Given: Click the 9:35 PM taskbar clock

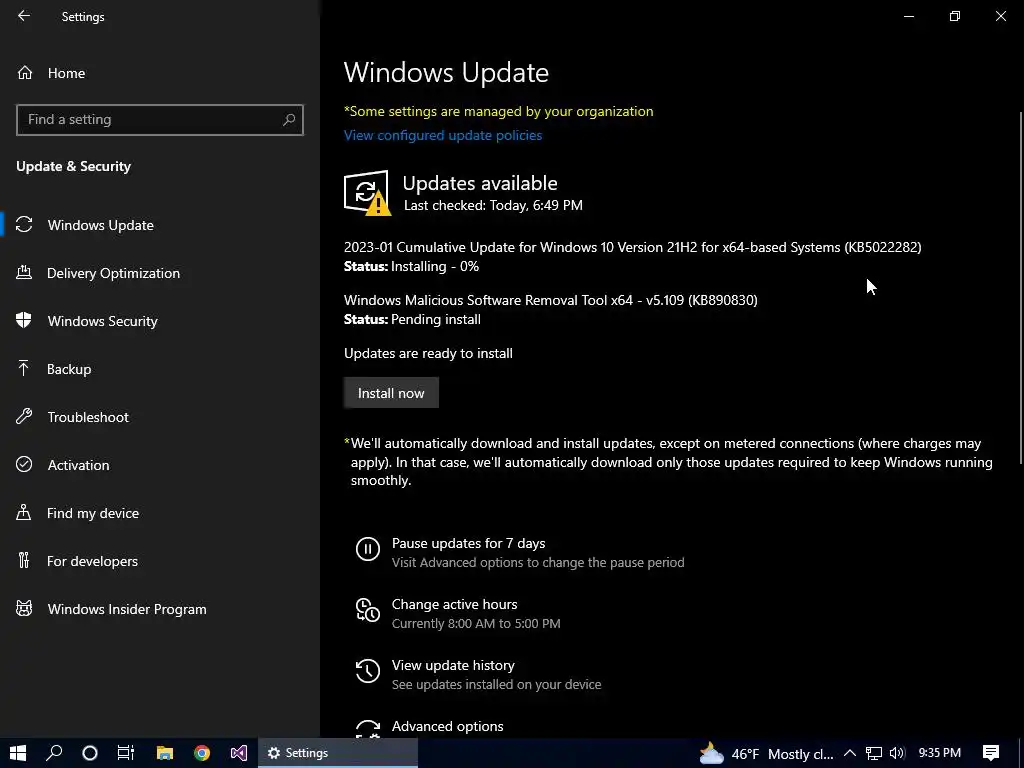Looking at the screenshot, I should pos(939,752).
